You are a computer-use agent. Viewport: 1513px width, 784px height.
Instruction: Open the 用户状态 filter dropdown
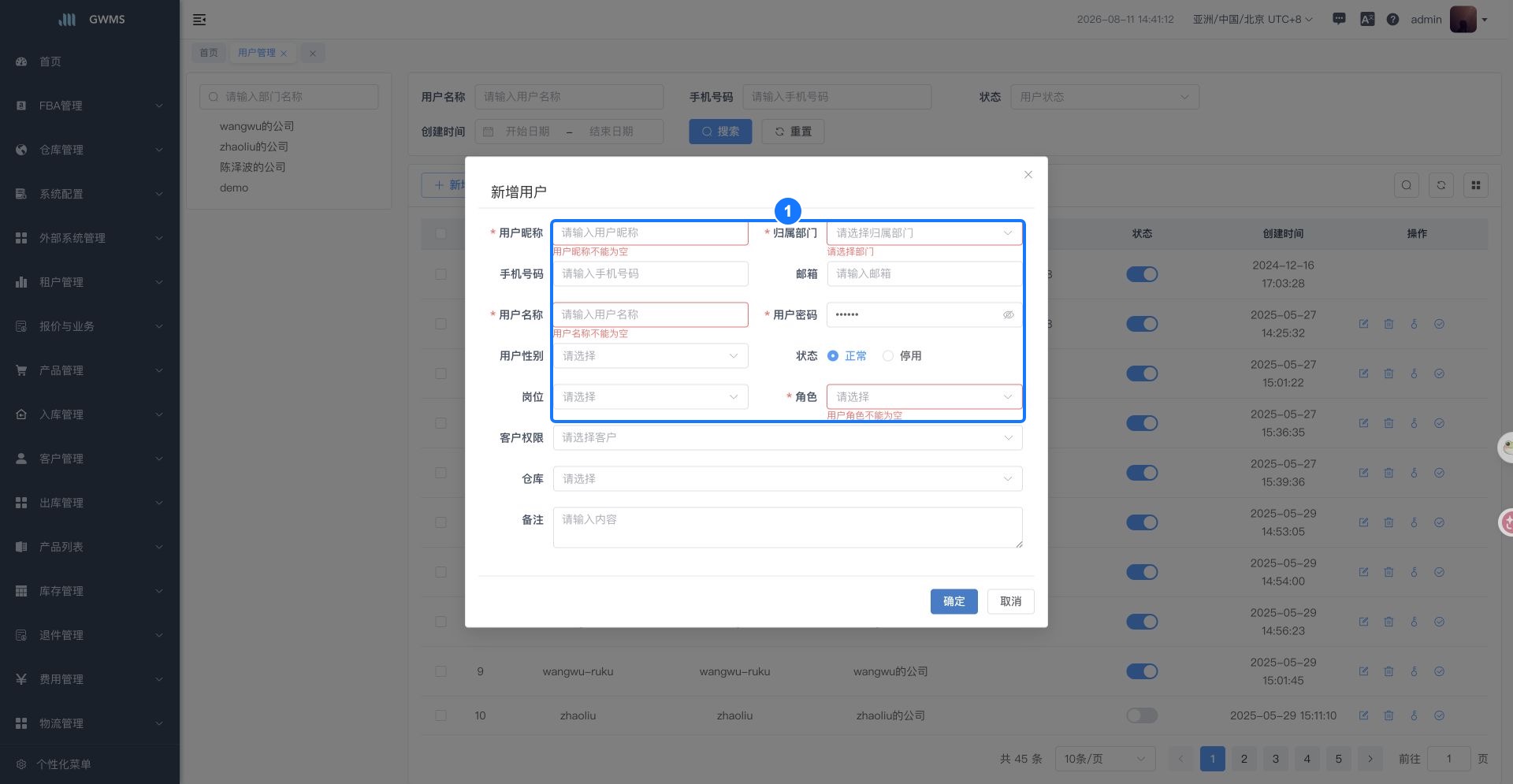pyautogui.click(x=1105, y=97)
